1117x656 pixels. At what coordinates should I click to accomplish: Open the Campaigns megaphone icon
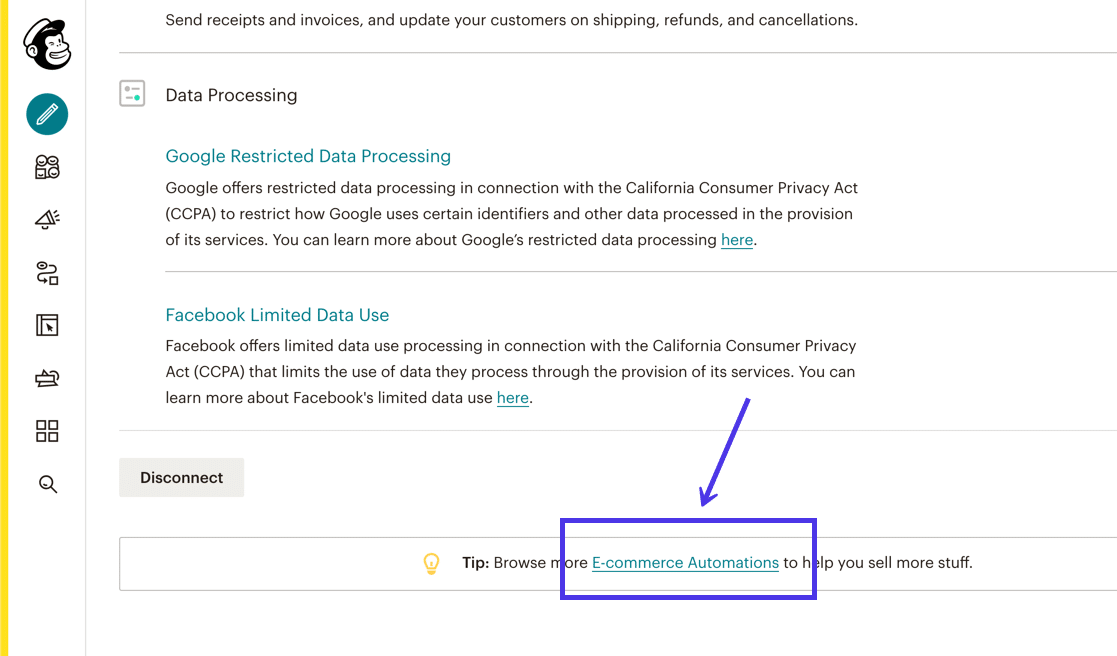point(47,220)
